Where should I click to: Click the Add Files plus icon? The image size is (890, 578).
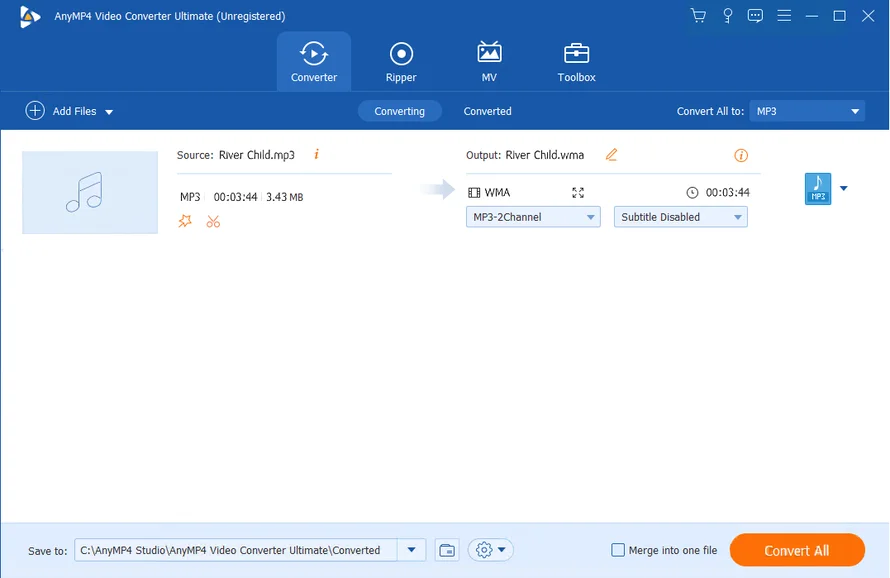point(35,111)
